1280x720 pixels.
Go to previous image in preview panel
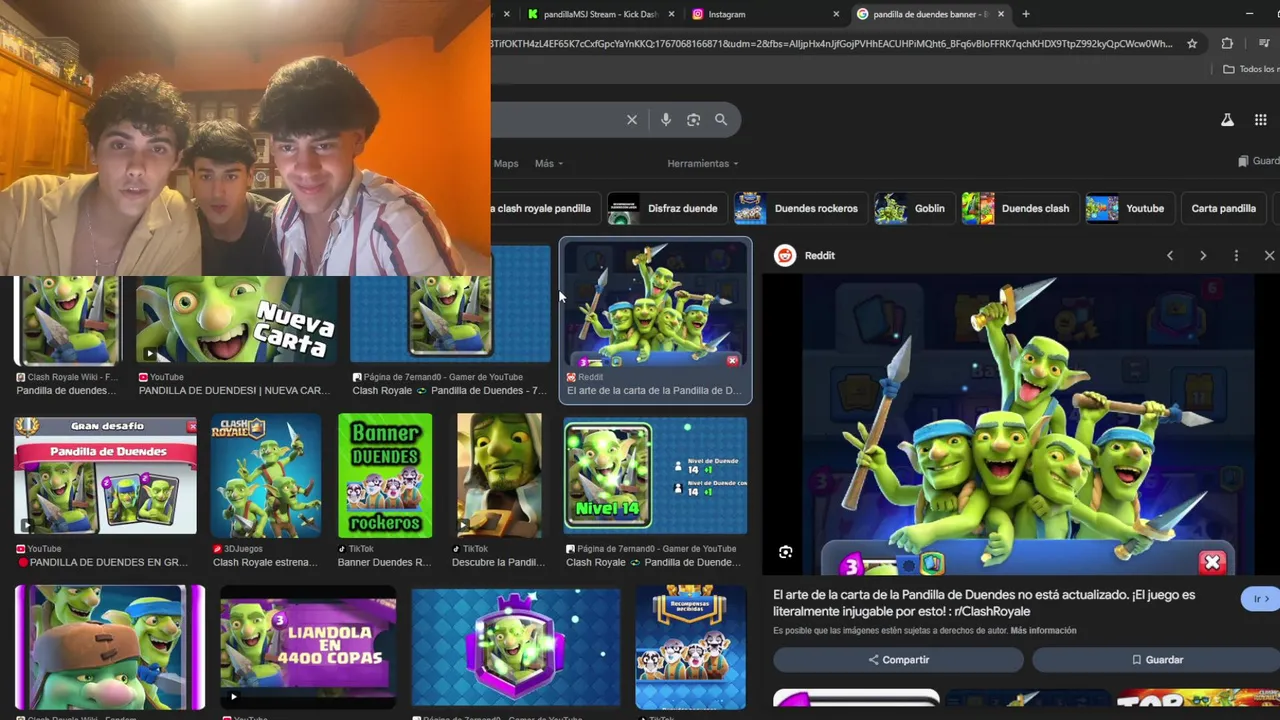1170,256
